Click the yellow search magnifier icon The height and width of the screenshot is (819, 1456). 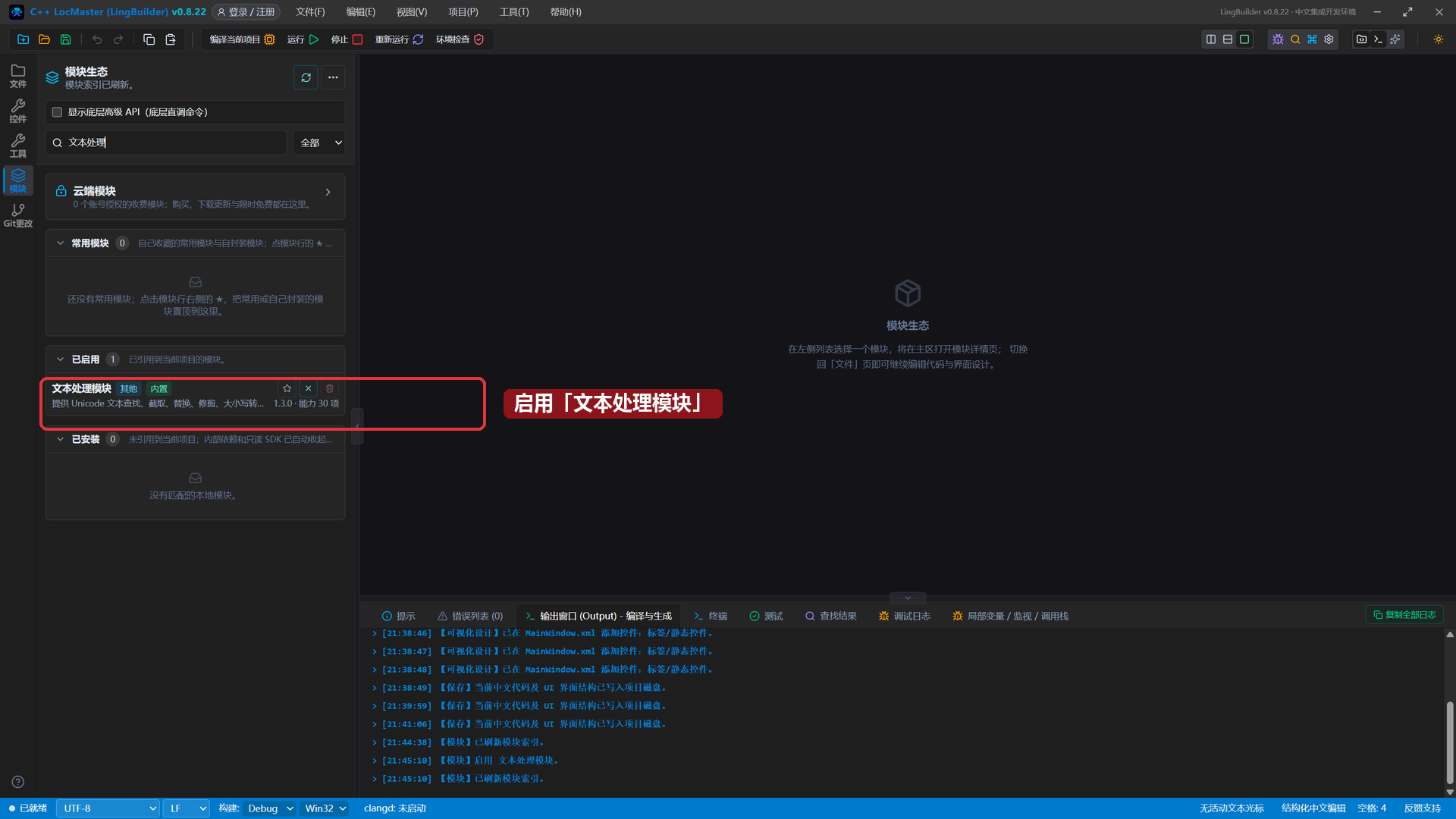coord(1295,39)
